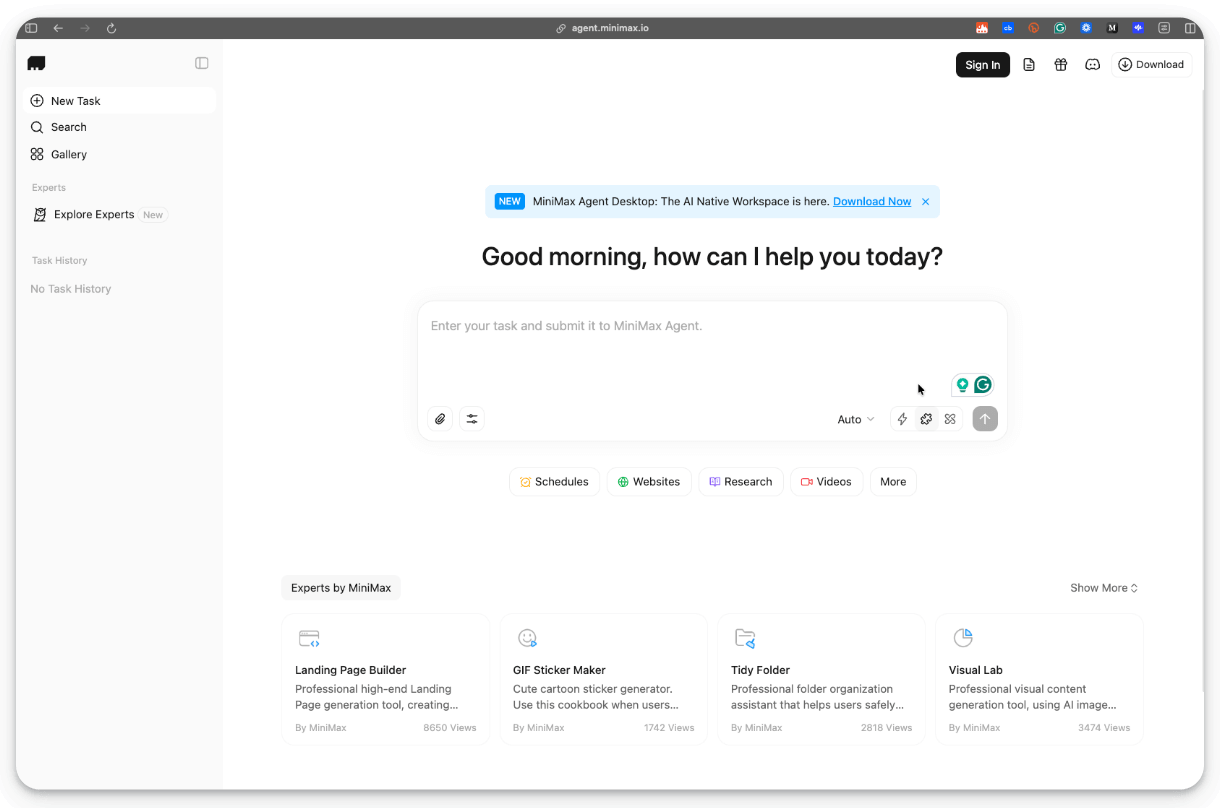Choose the Research suggestion chip

tap(741, 482)
